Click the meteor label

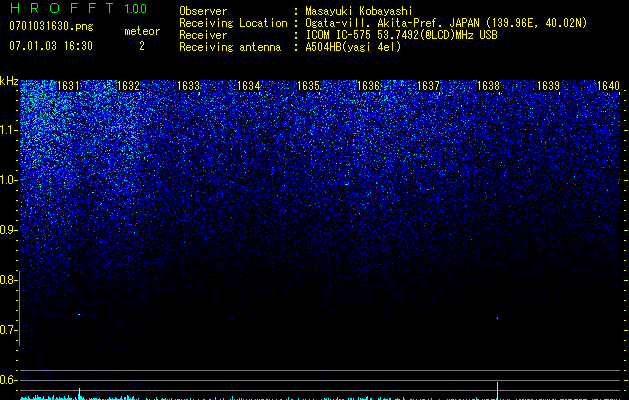tap(142, 31)
